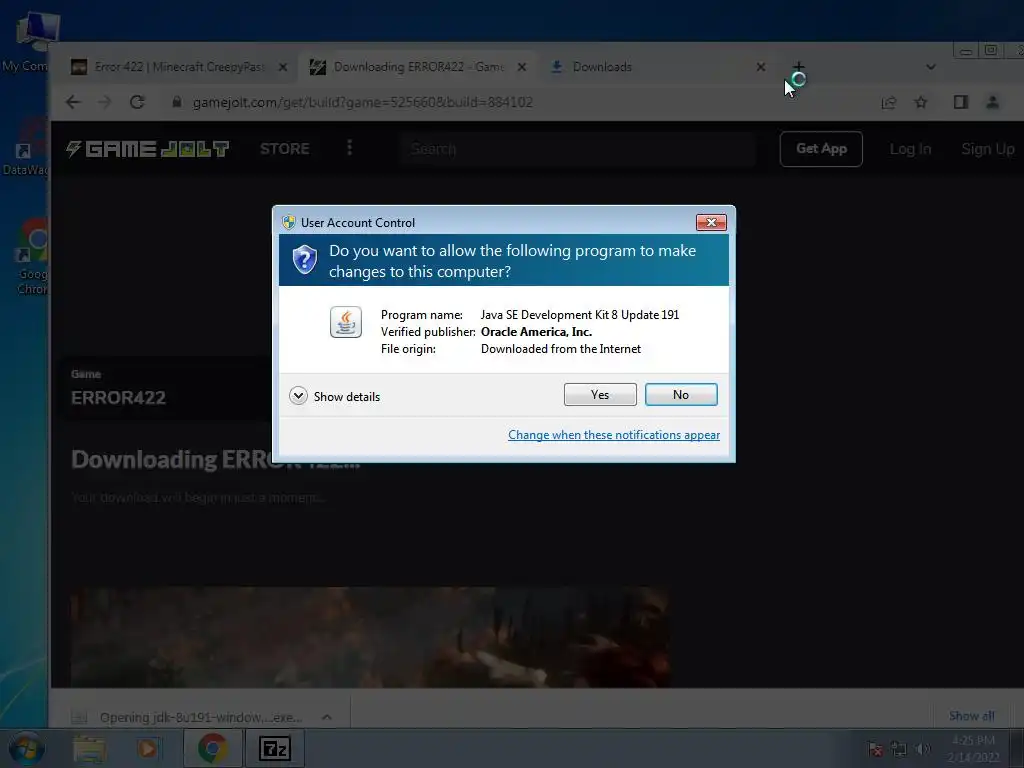Switch to the Downloads tab
Viewport: 1024px width, 768px height.
pyautogui.click(x=653, y=67)
